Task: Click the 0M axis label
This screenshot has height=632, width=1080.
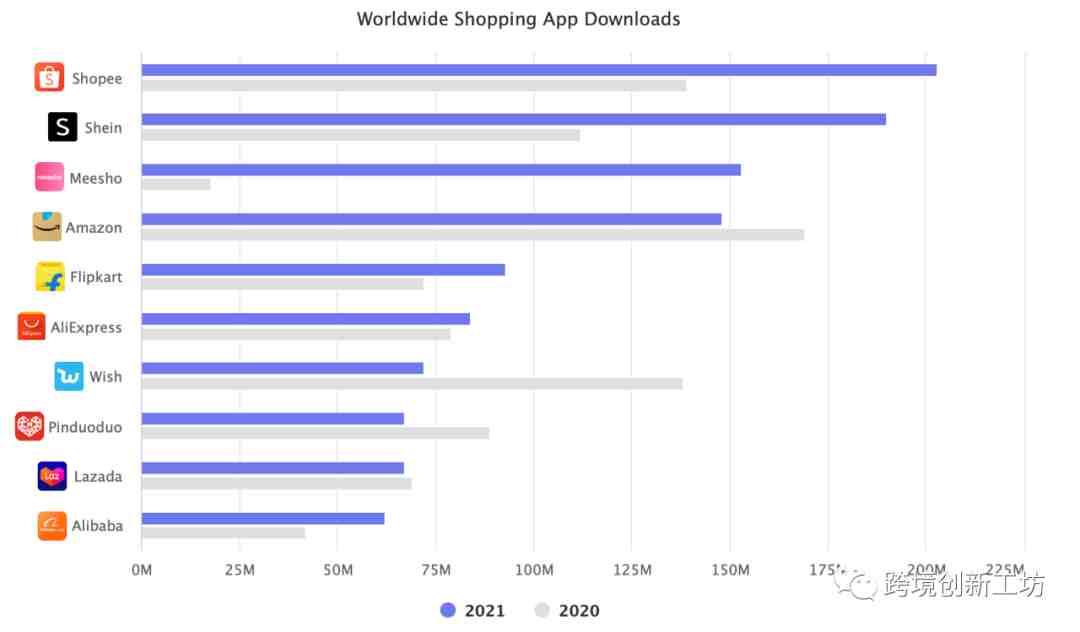Action: (x=142, y=570)
